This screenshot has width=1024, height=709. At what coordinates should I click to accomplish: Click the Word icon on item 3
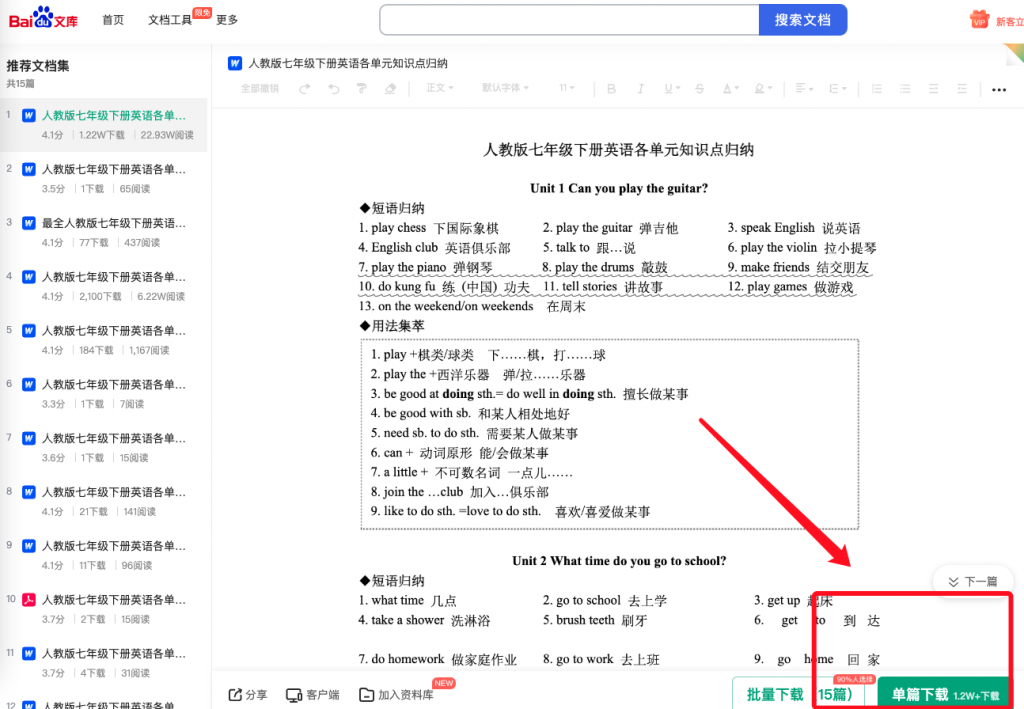[x=29, y=223]
